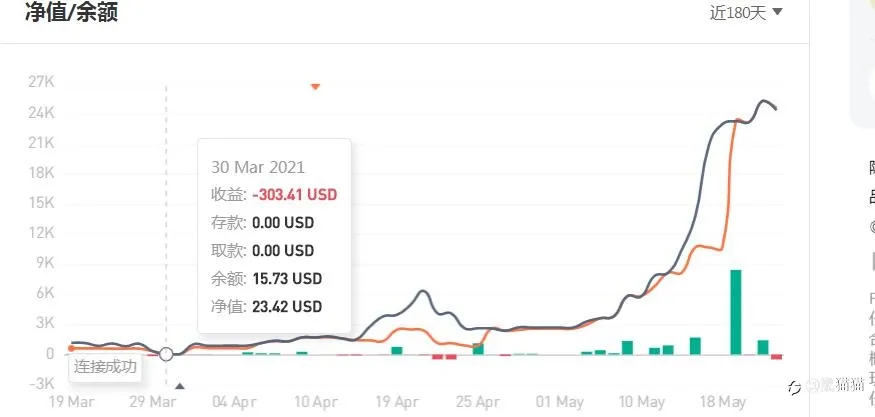The width and height of the screenshot is (875, 417).
Task: Click the dark net-value curve peak near 24K
Action: pyautogui.click(x=764, y=101)
